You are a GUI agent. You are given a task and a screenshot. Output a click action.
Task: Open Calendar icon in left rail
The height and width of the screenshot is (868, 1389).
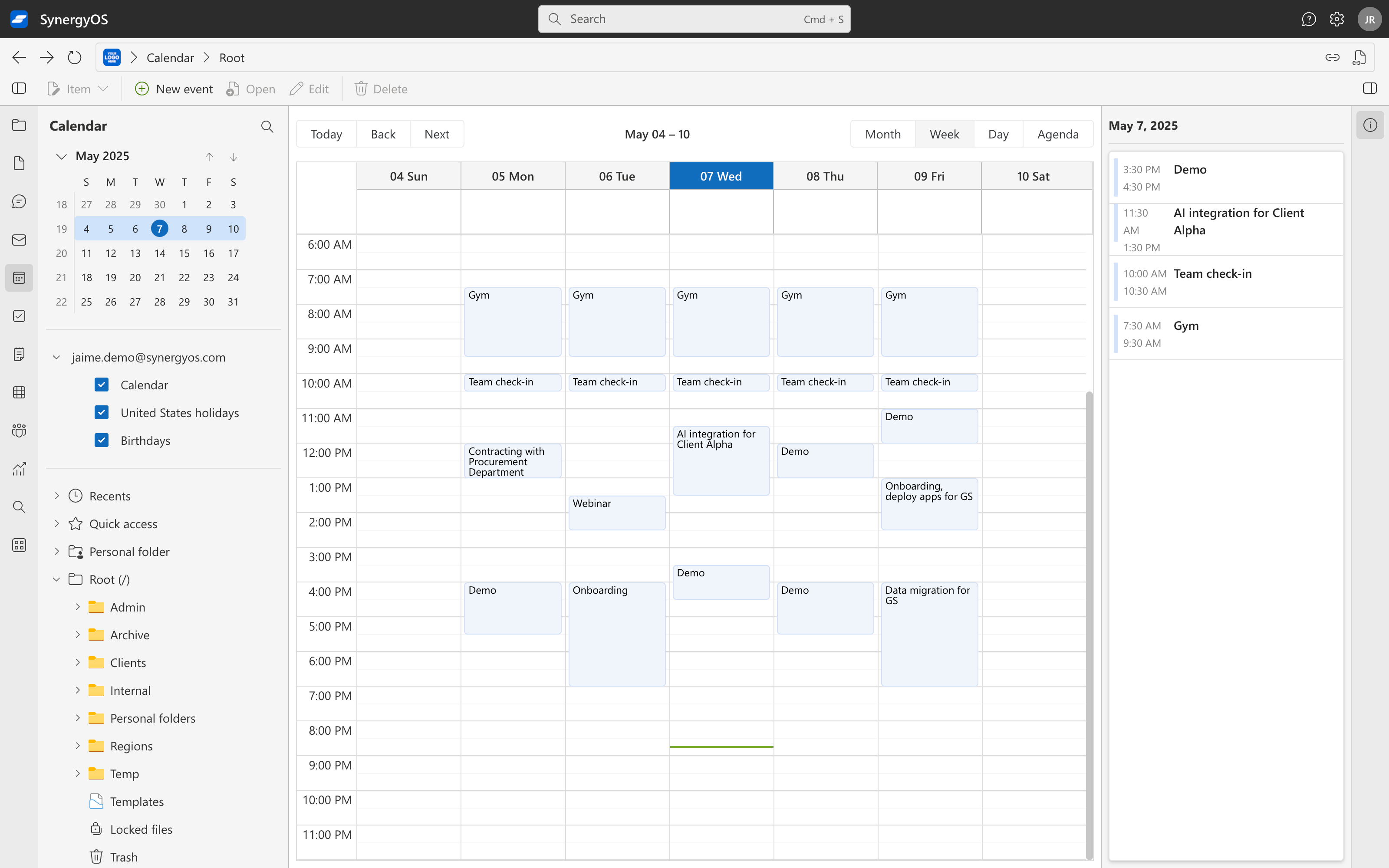coord(19,278)
